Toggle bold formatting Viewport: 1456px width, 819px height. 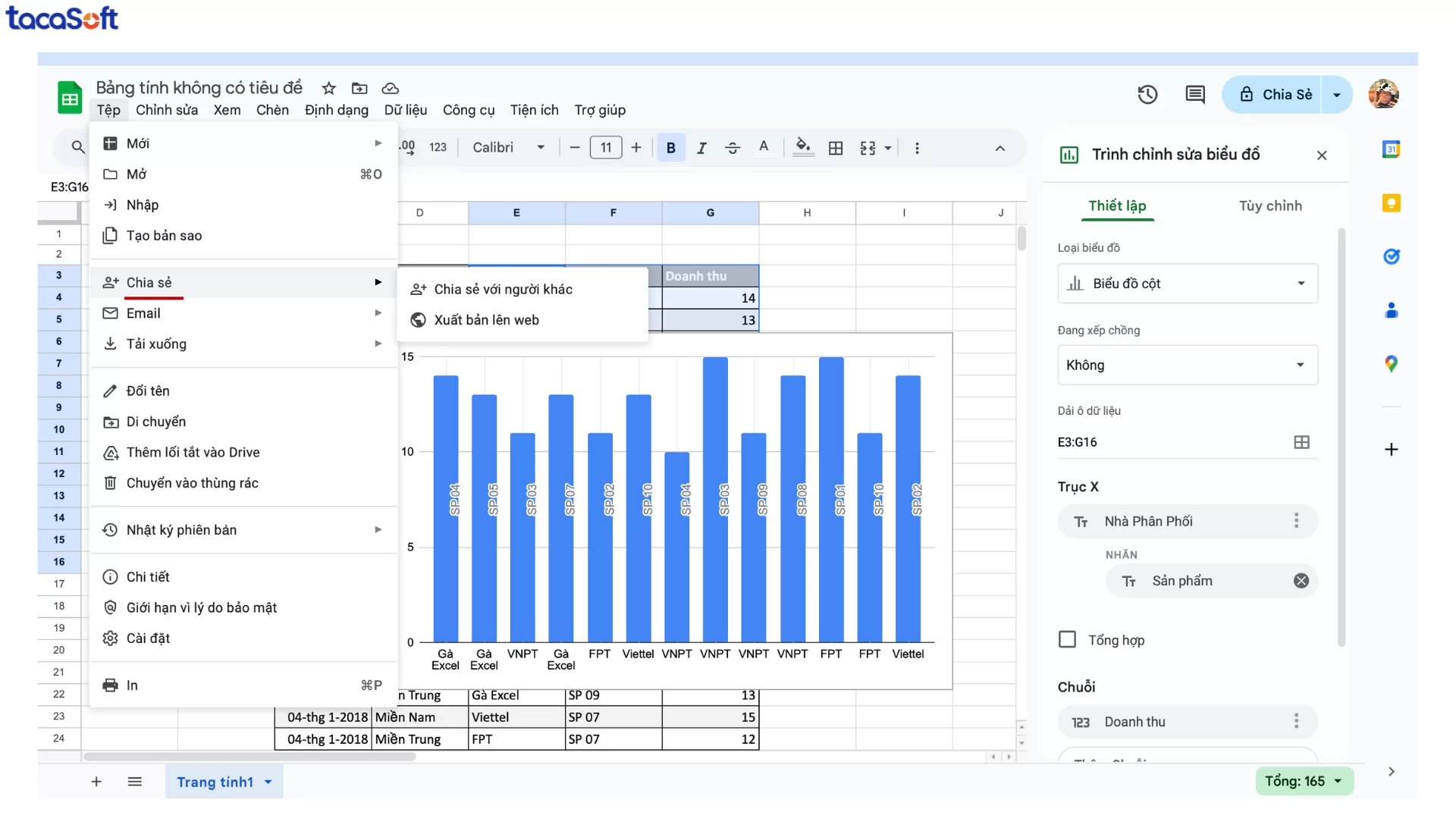click(x=670, y=147)
